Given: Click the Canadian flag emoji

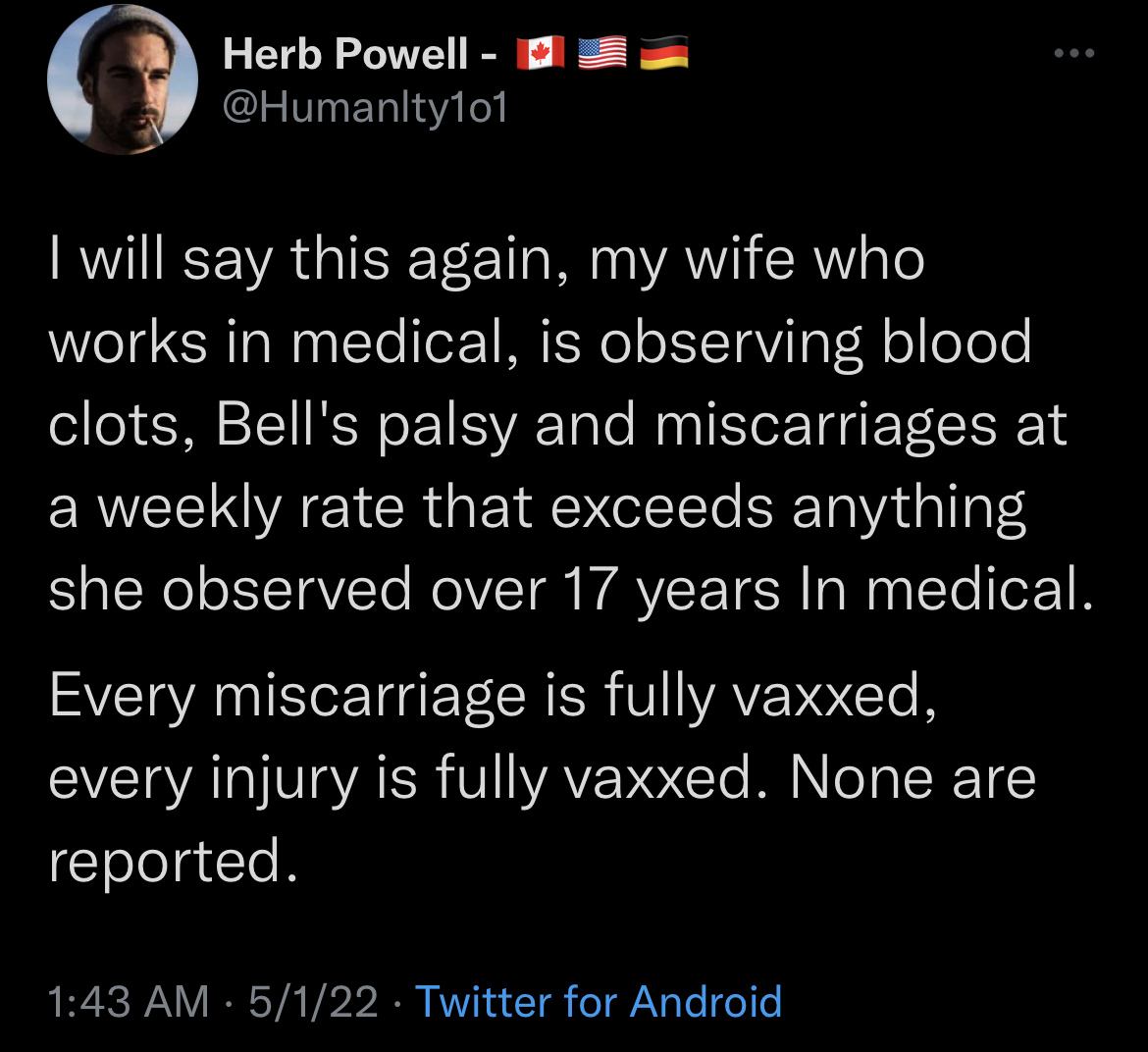Looking at the screenshot, I should tap(540, 53).
